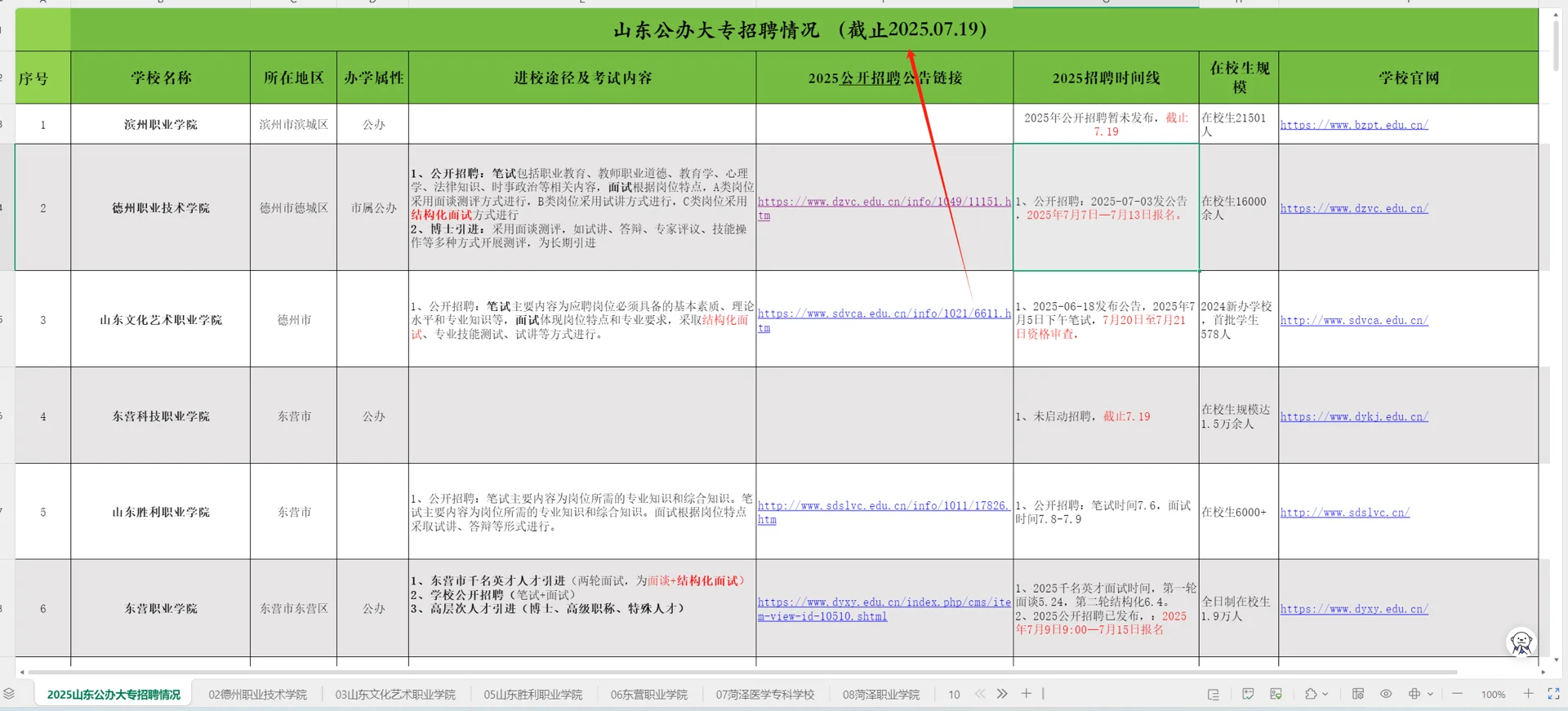The width and height of the screenshot is (1568, 711).
Task: Select the 德州职业技术学院 cell
Action: [161, 208]
